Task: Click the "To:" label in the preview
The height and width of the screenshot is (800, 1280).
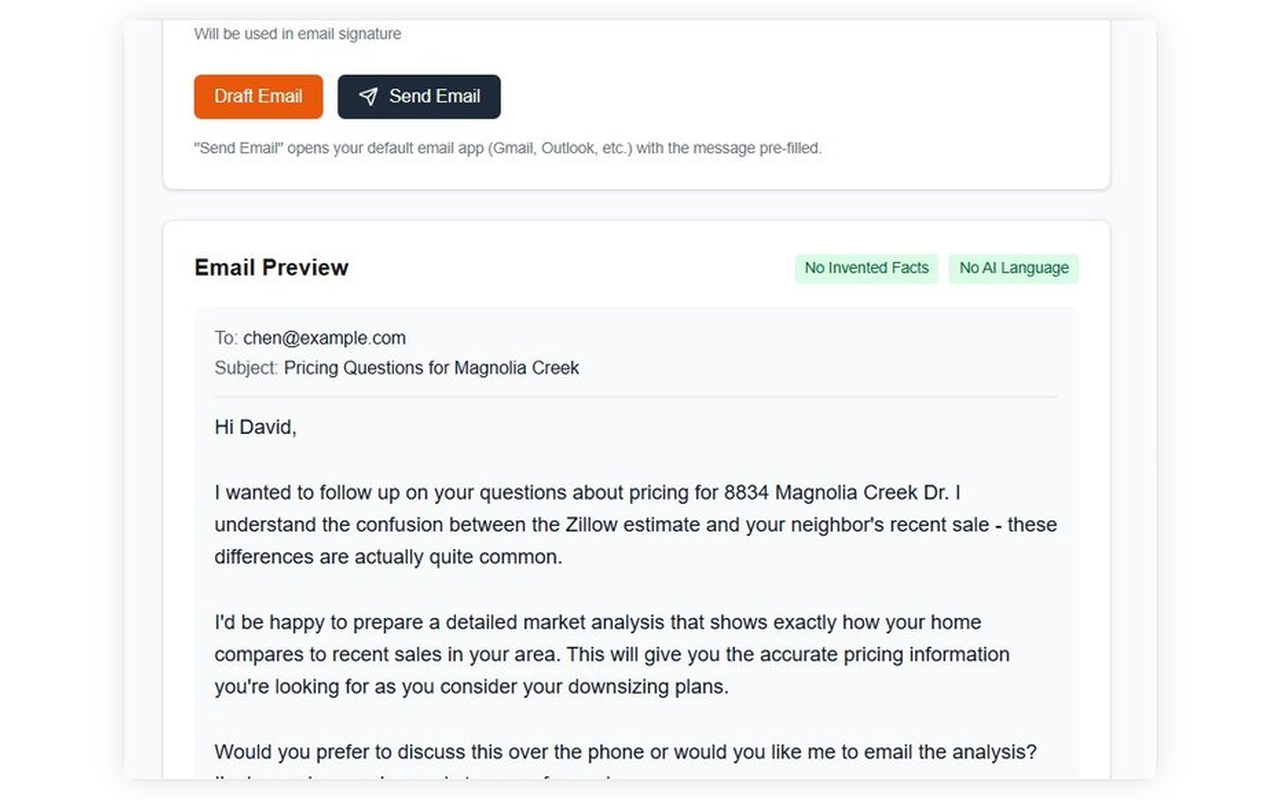Action: [226, 338]
